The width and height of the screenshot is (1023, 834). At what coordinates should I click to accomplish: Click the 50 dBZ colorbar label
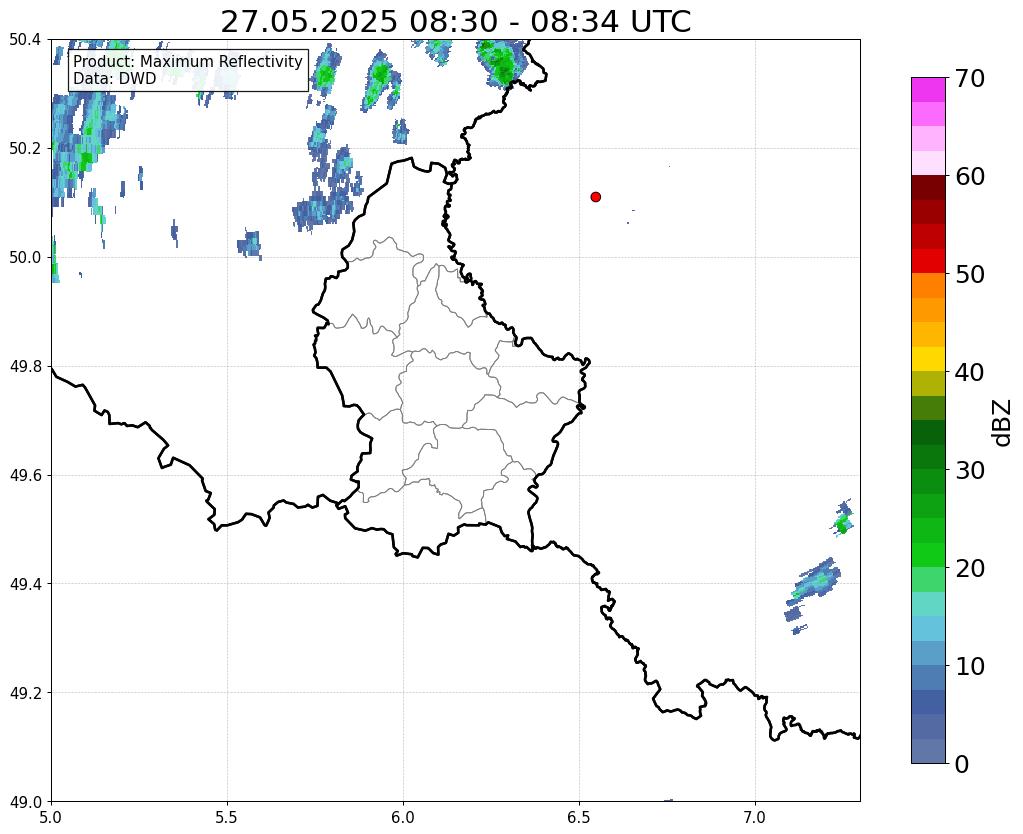click(x=970, y=274)
